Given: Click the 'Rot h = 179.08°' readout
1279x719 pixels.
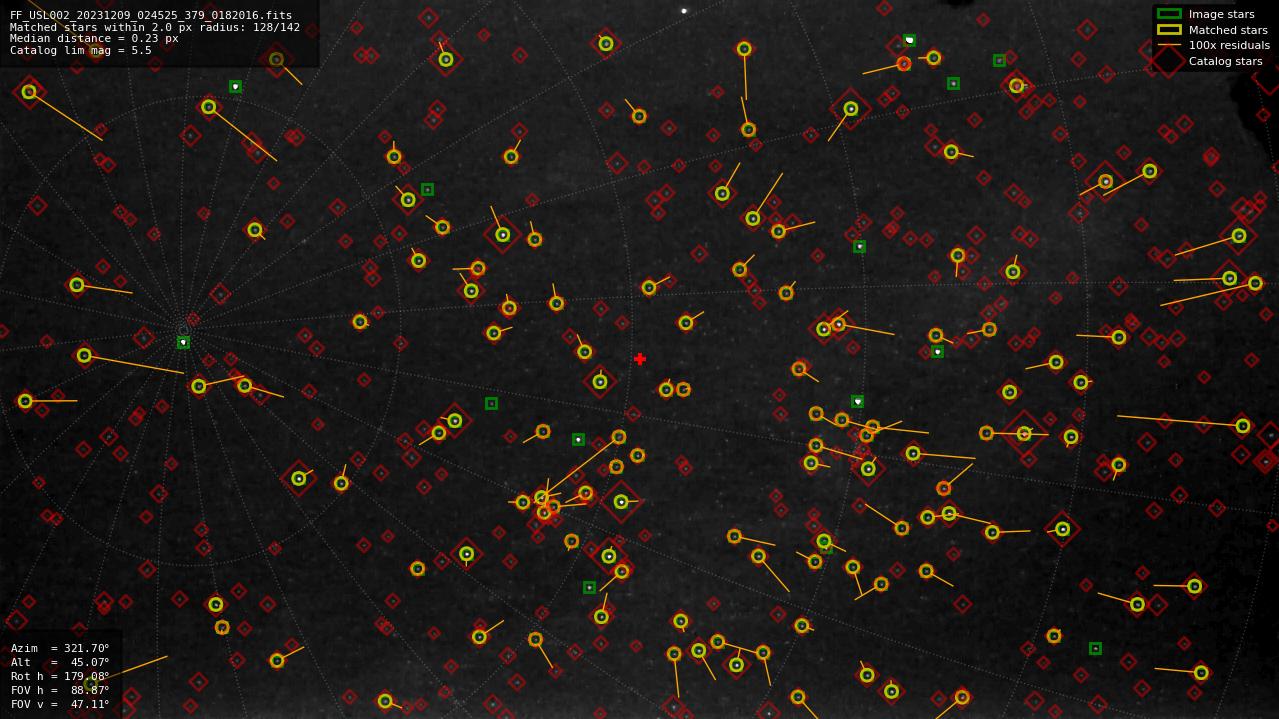Looking at the screenshot, I should pyautogui.click(x=60, y=676).
